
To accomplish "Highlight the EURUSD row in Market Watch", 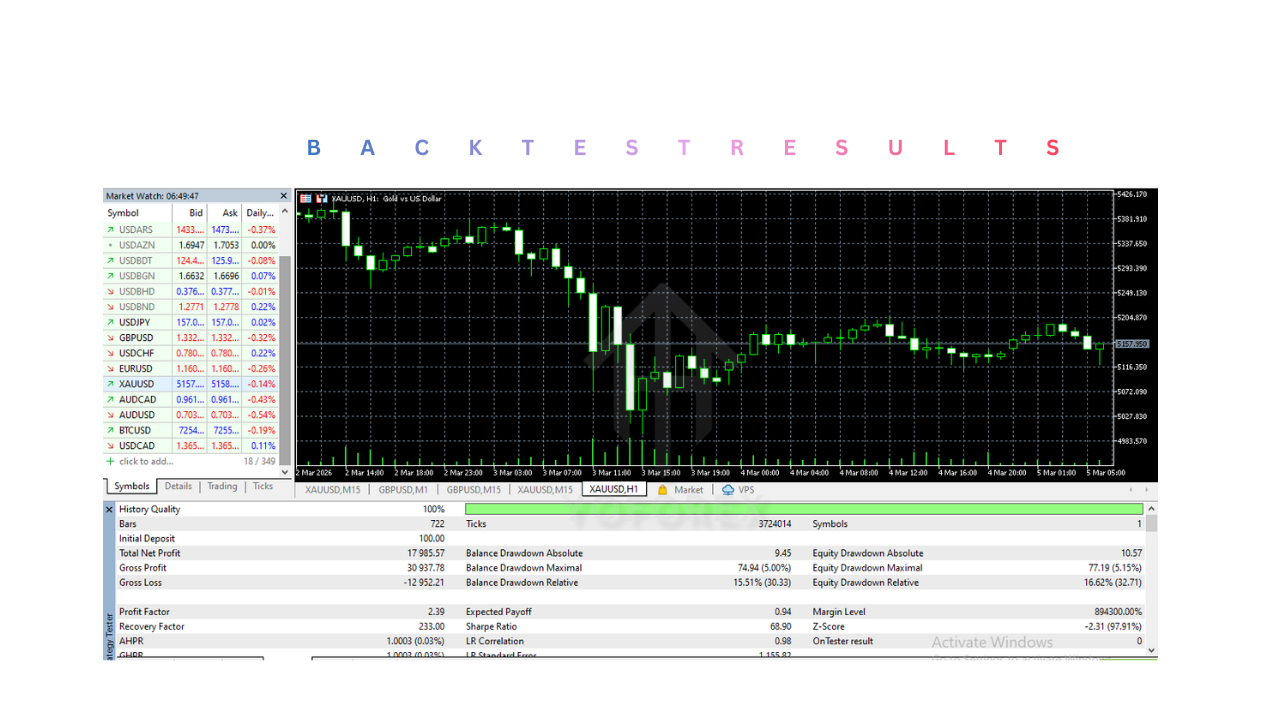I will 160,368.
